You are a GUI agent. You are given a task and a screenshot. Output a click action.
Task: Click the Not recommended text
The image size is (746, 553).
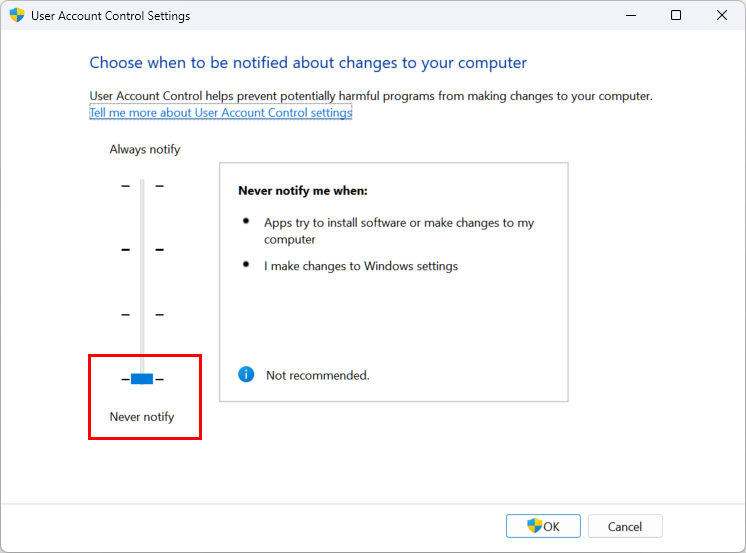pyautogui.click(x=317, y=375)
